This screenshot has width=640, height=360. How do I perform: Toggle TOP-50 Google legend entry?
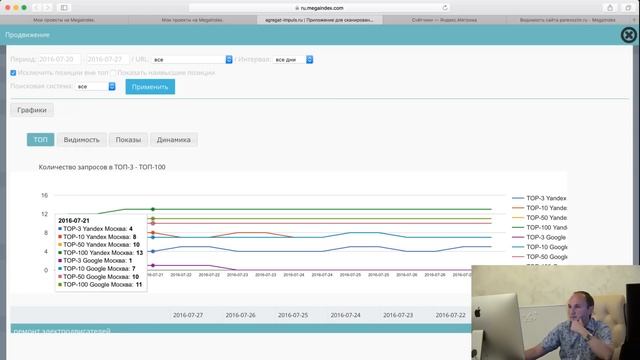point(539,257)
